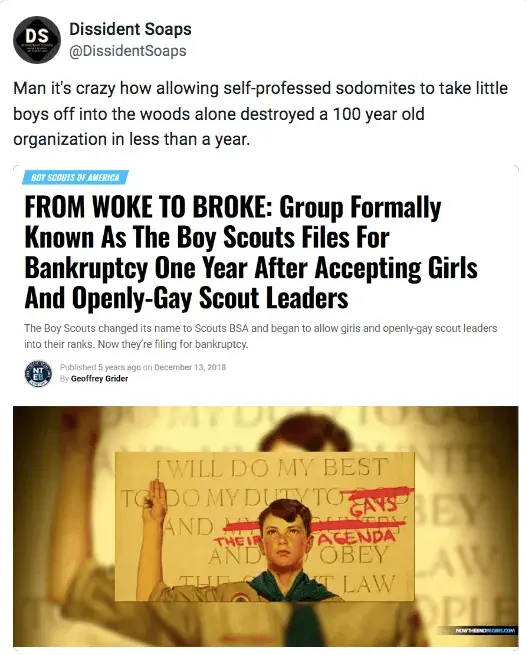This screenshot has height=655, width=527.
Task: Open the @DissidentSoaps handle link
Action: pyautogui.click(x=128, y=51)
